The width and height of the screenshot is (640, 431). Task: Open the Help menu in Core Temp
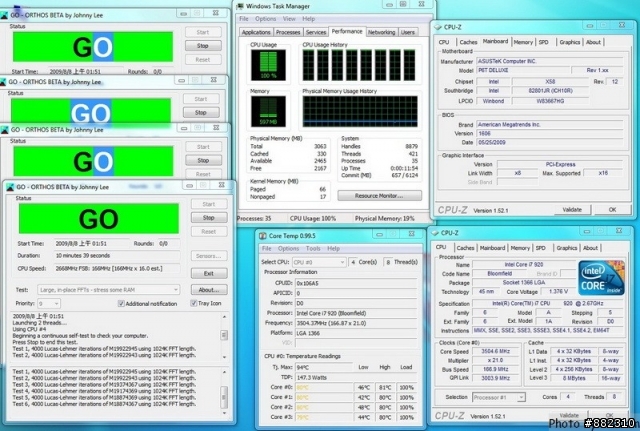[333, 249]
